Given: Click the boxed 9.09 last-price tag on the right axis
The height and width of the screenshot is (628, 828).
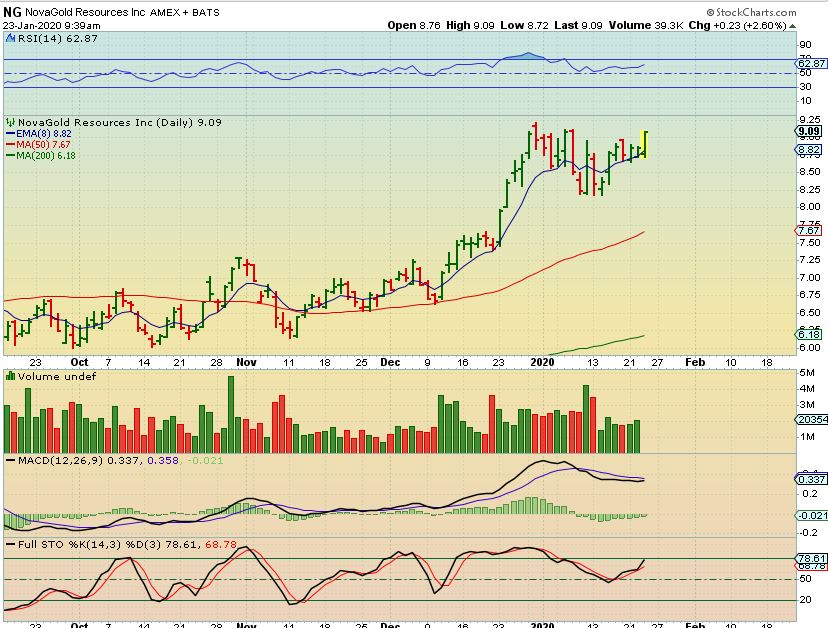Looking at the screenshot, I should point(809,132).
